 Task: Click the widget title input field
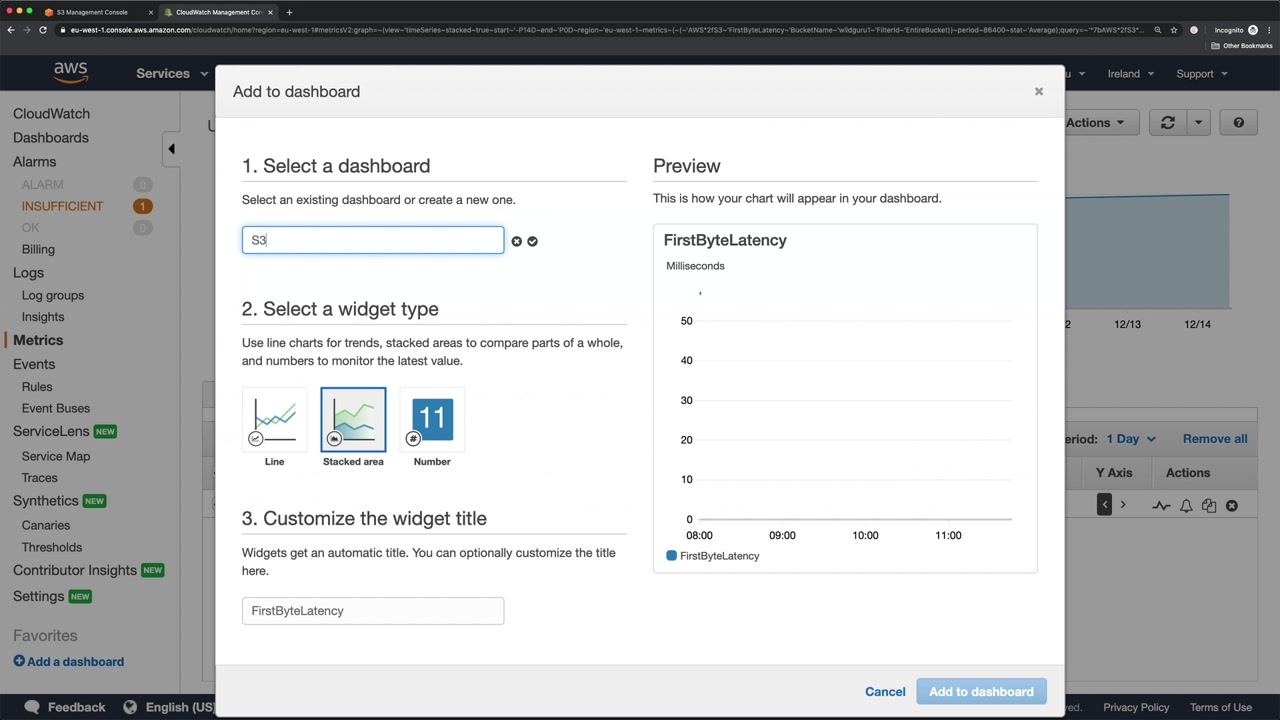click(x=372, y=611)
